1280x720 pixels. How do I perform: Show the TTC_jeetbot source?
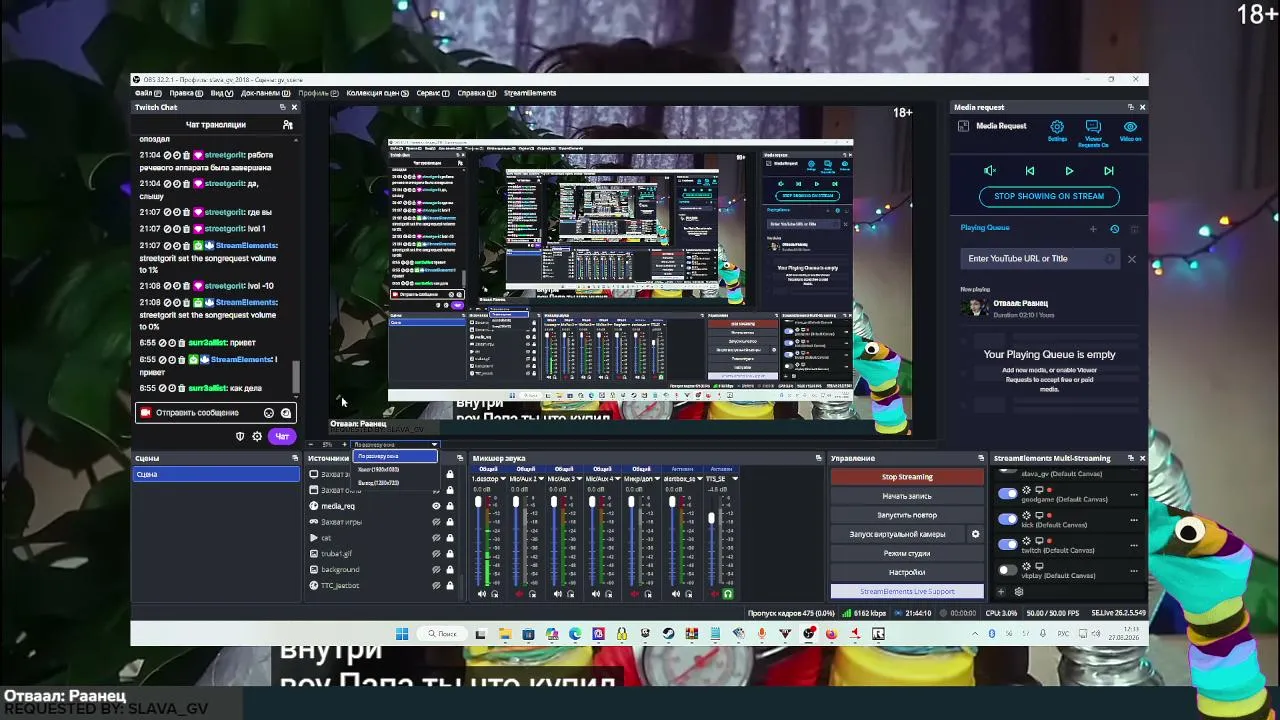(x=436, y=586)
